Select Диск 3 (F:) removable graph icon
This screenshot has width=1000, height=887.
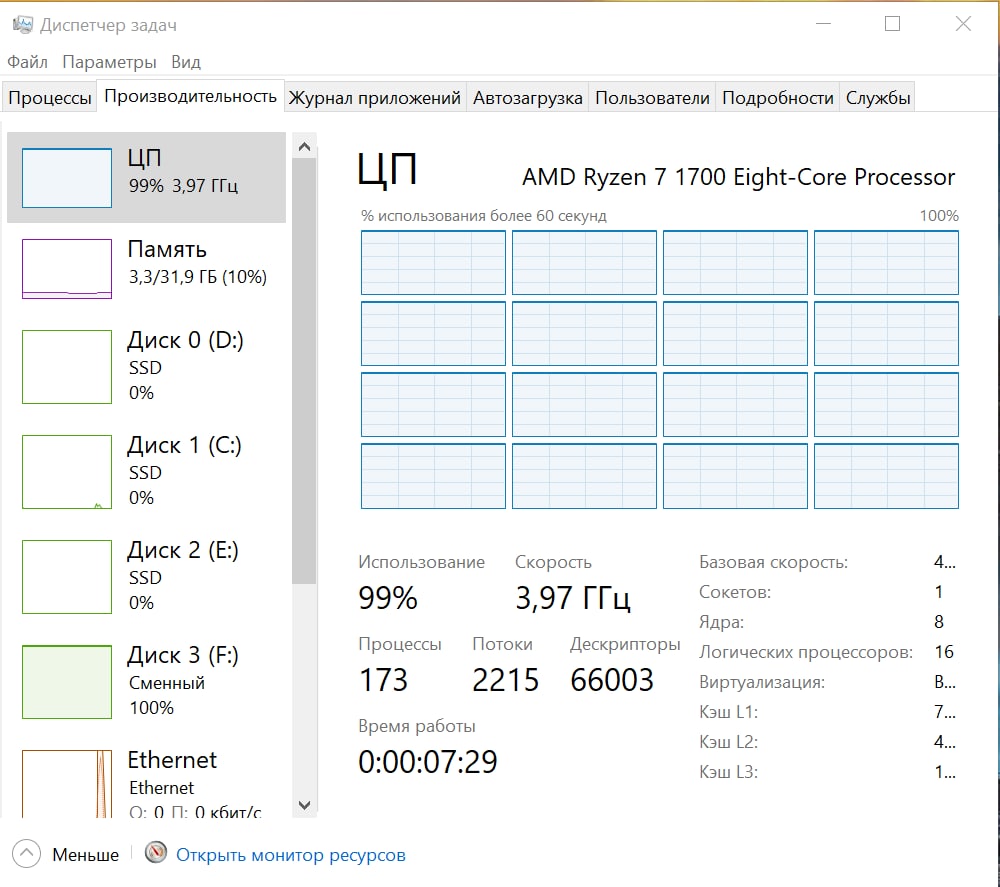tap(66, 682)
